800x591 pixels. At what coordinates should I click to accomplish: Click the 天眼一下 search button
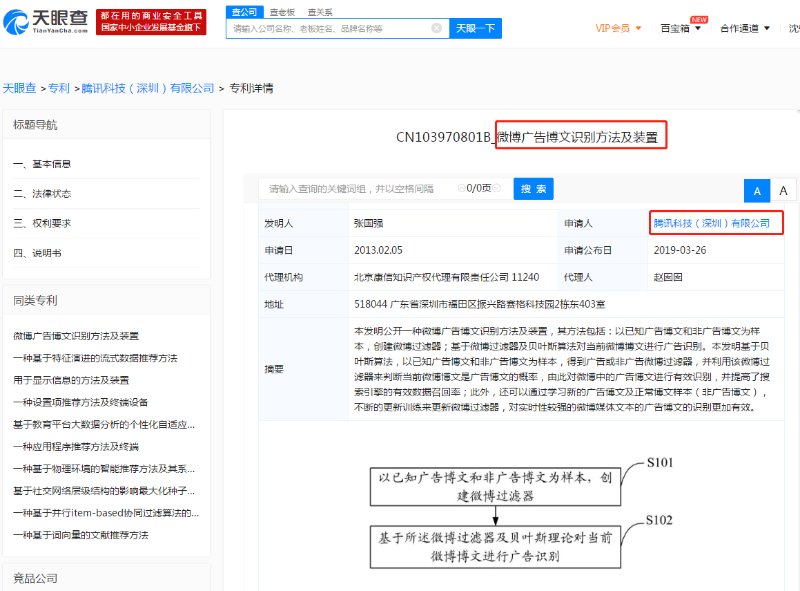475,28
